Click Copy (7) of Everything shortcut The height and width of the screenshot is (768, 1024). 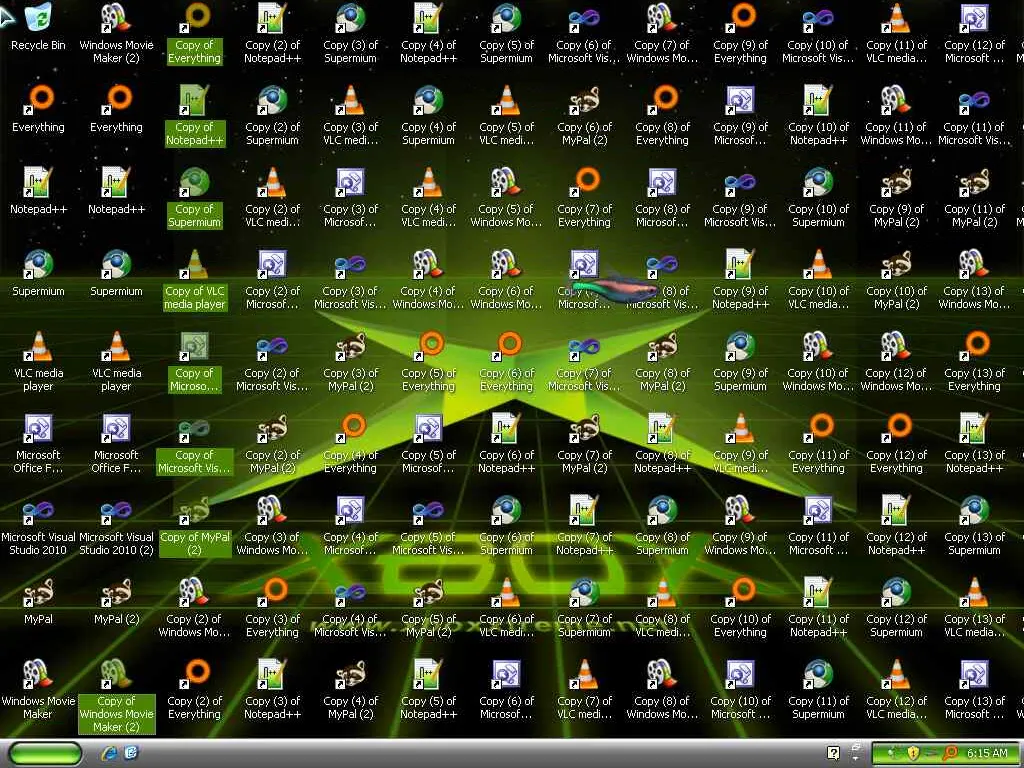point(584,199)
